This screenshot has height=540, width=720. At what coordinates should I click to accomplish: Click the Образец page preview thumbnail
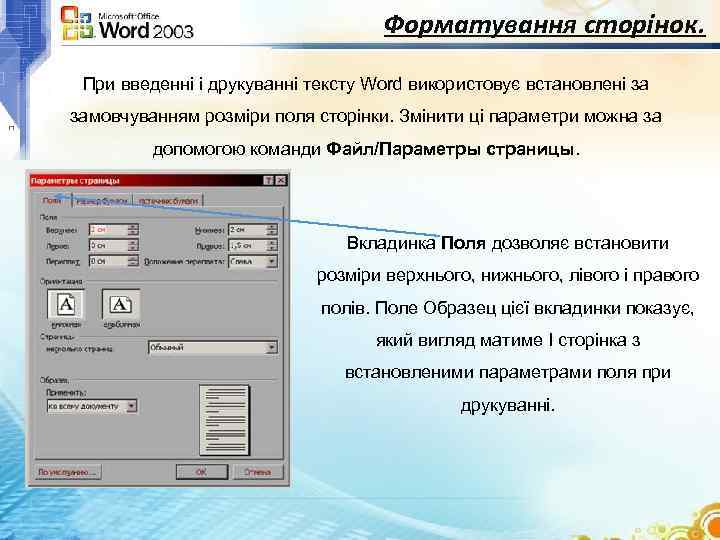click(x=225, y=420)
